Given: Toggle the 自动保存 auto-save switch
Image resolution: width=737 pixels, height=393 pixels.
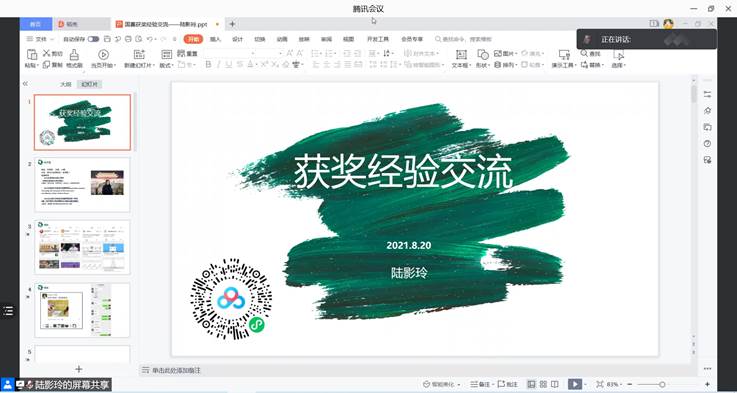Looking at the screenshot, I should (x=93, y=39).
